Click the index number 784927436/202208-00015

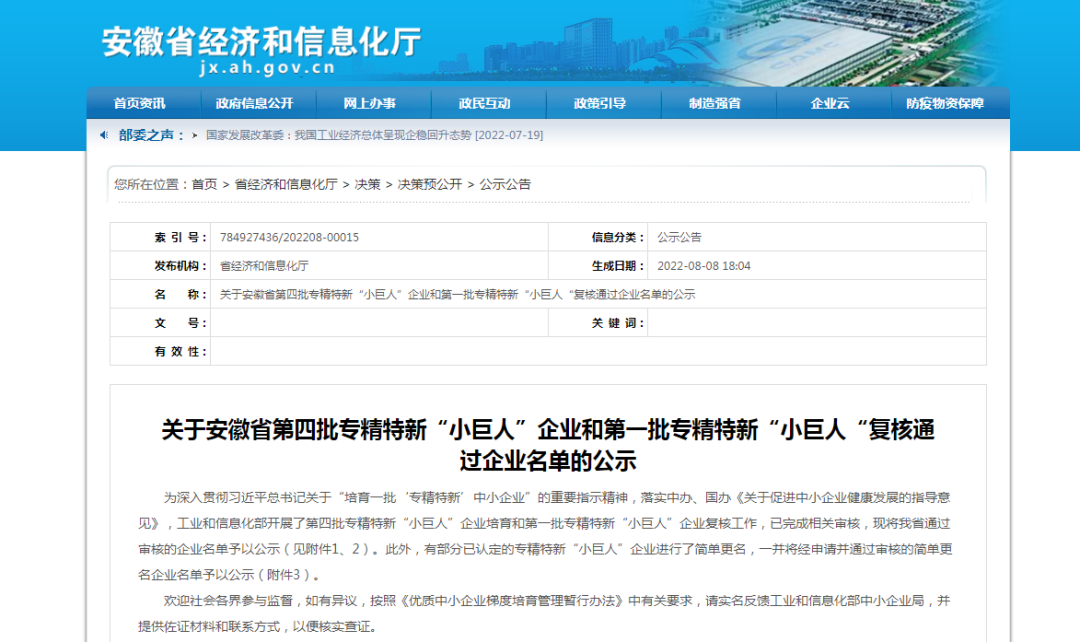pos(289,237)
